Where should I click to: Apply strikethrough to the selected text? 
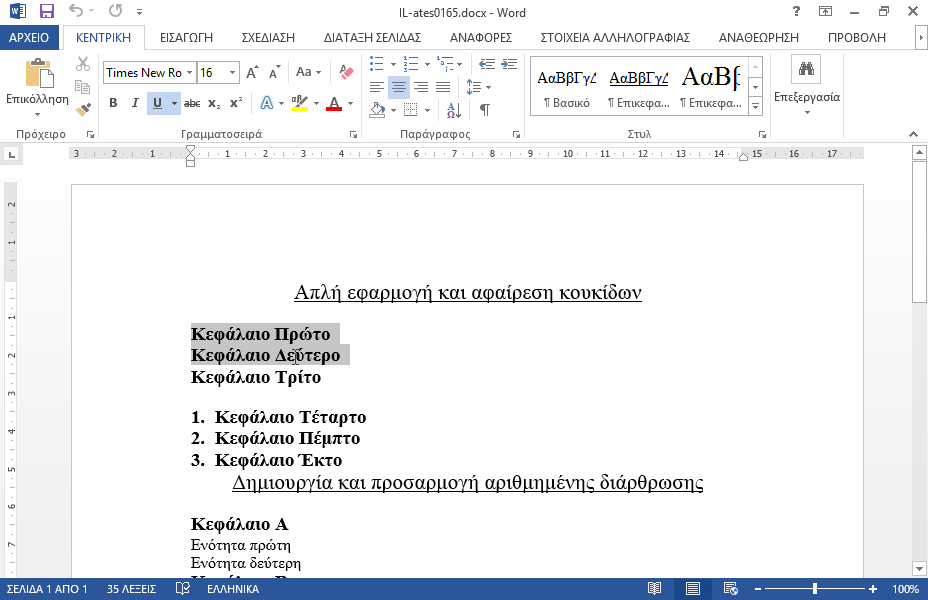pos(192,104)
